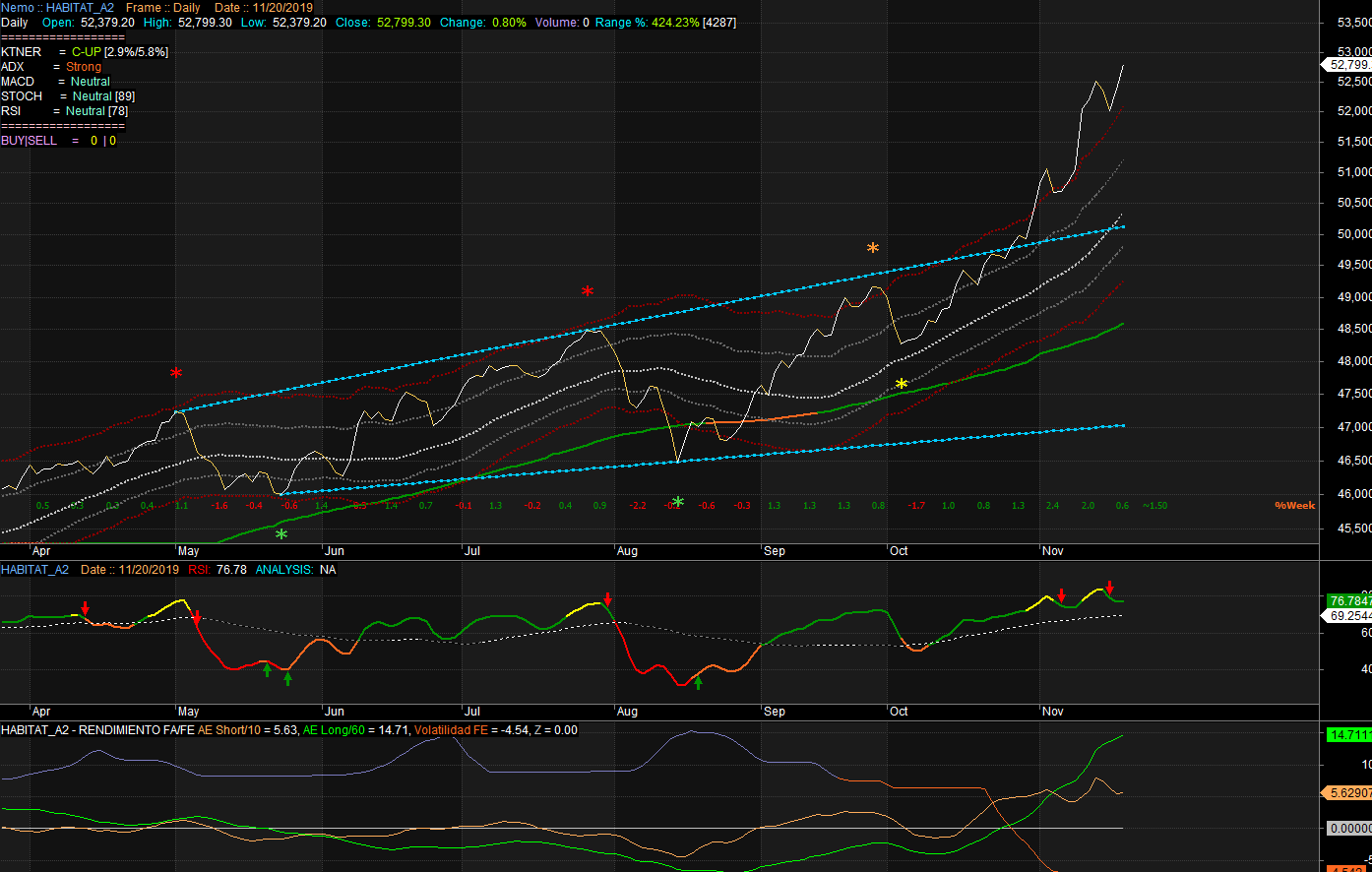Click the grey zero-line label 0.0000
The height and width of the screenshot is (872, 1372).
click(x=1349, y=829)
